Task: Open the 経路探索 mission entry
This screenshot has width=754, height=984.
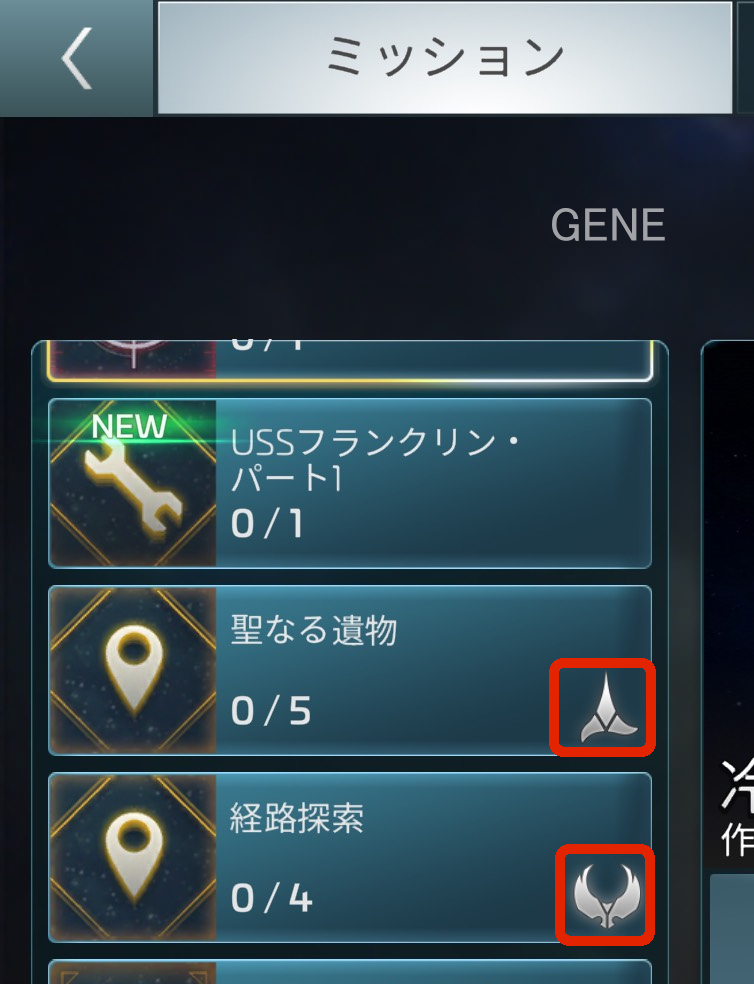Action: [x=350, y=858]
